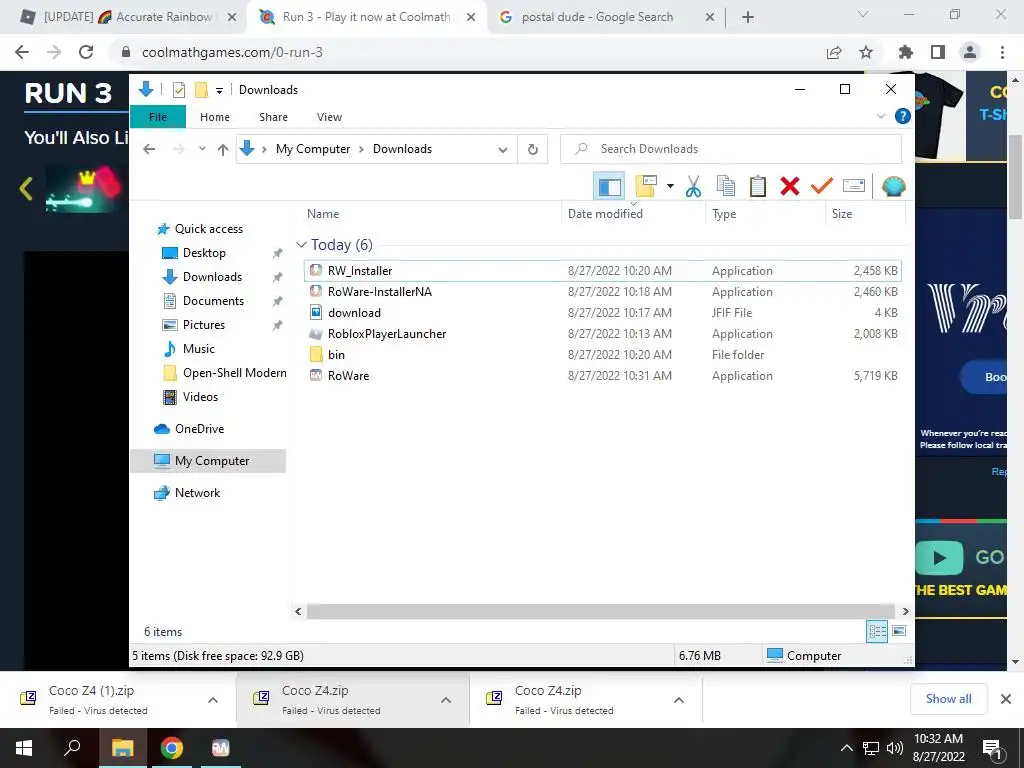The image size is (1024, 768).
Task: Switch to the Accurate Rainbow browser tab
Action: (127, 17)
